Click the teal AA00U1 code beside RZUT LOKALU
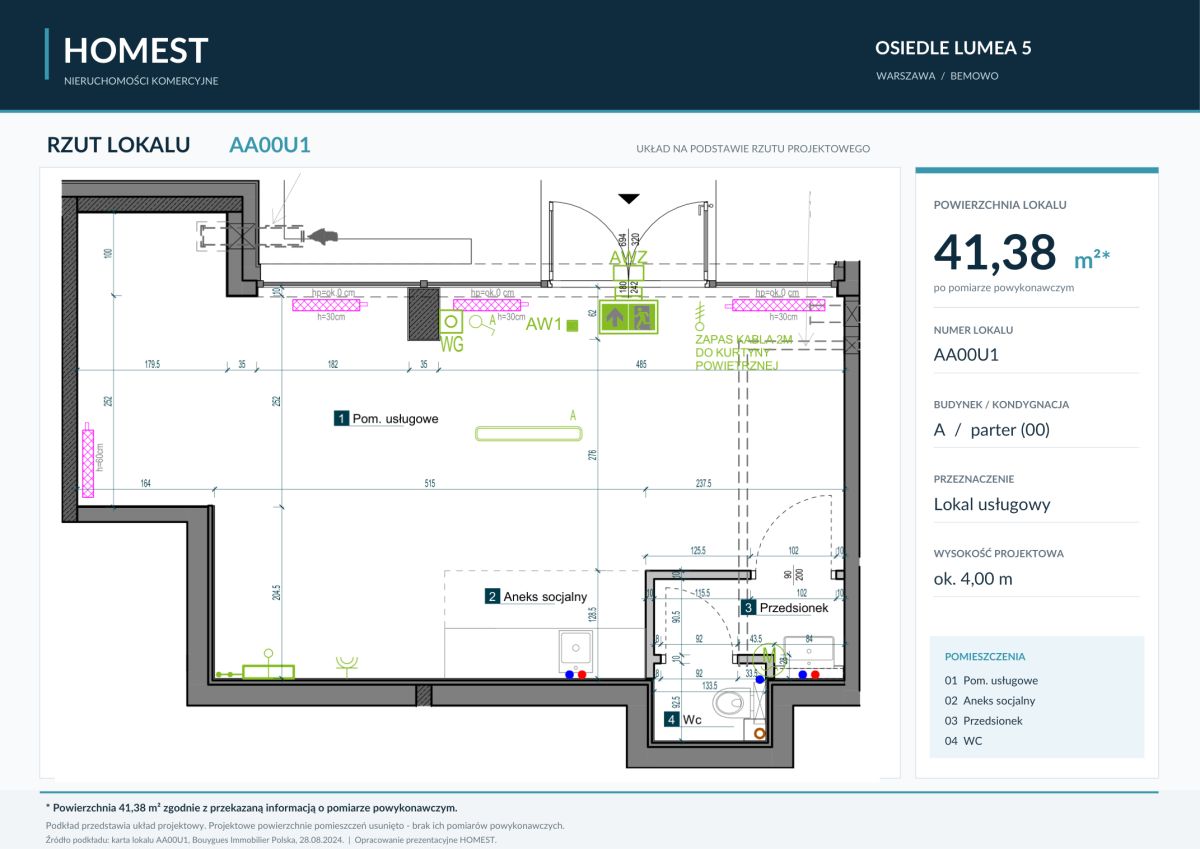1200x849 pixels. pos(270,144)
